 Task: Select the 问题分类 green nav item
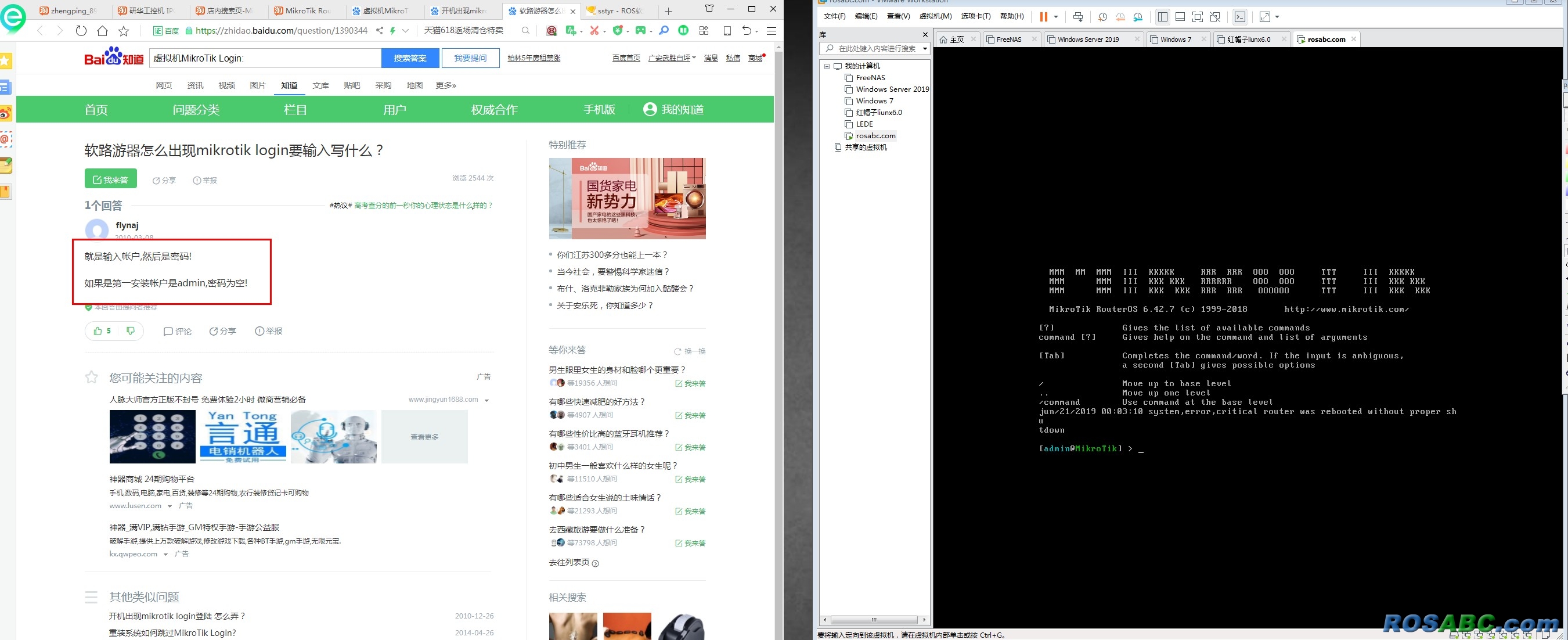click(x=196, y=110)
